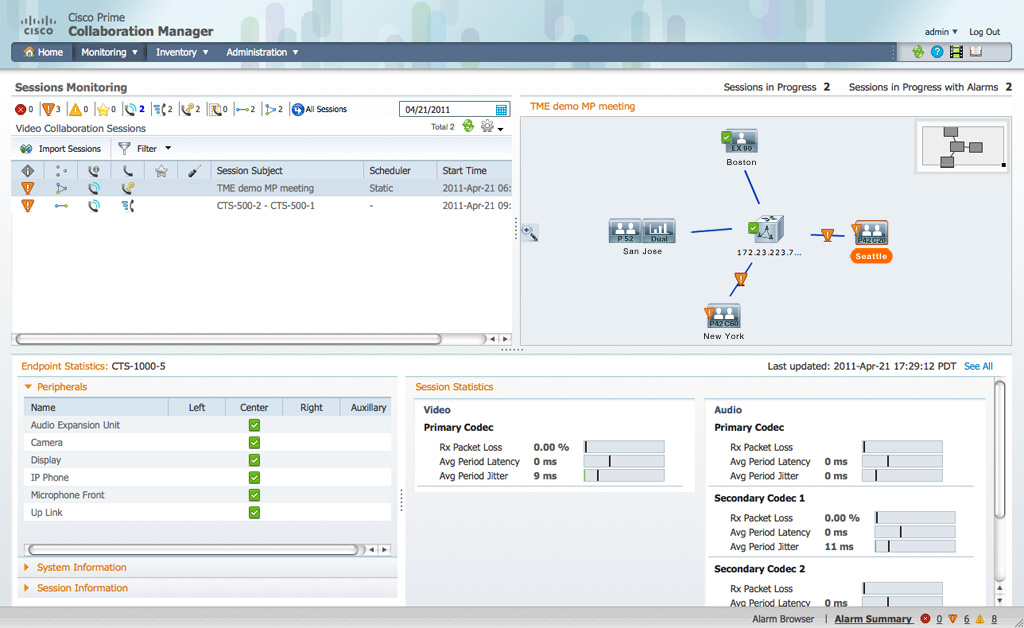Expand the System Information section
Image resolution: width=1024 pixels, height=628 pixels.
81,567
